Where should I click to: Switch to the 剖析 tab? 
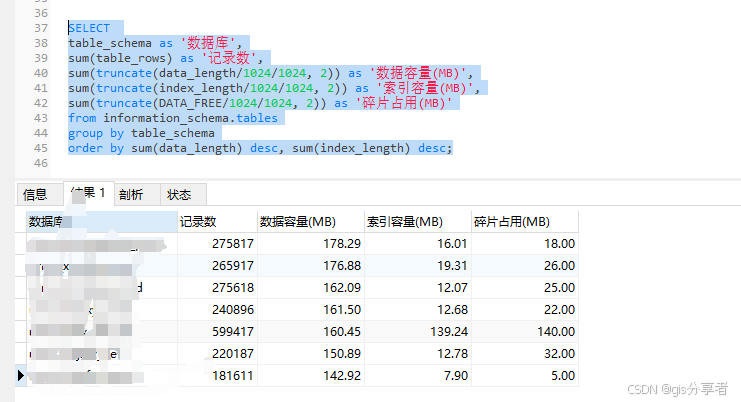pyautogui.click(x=137, y=195)
